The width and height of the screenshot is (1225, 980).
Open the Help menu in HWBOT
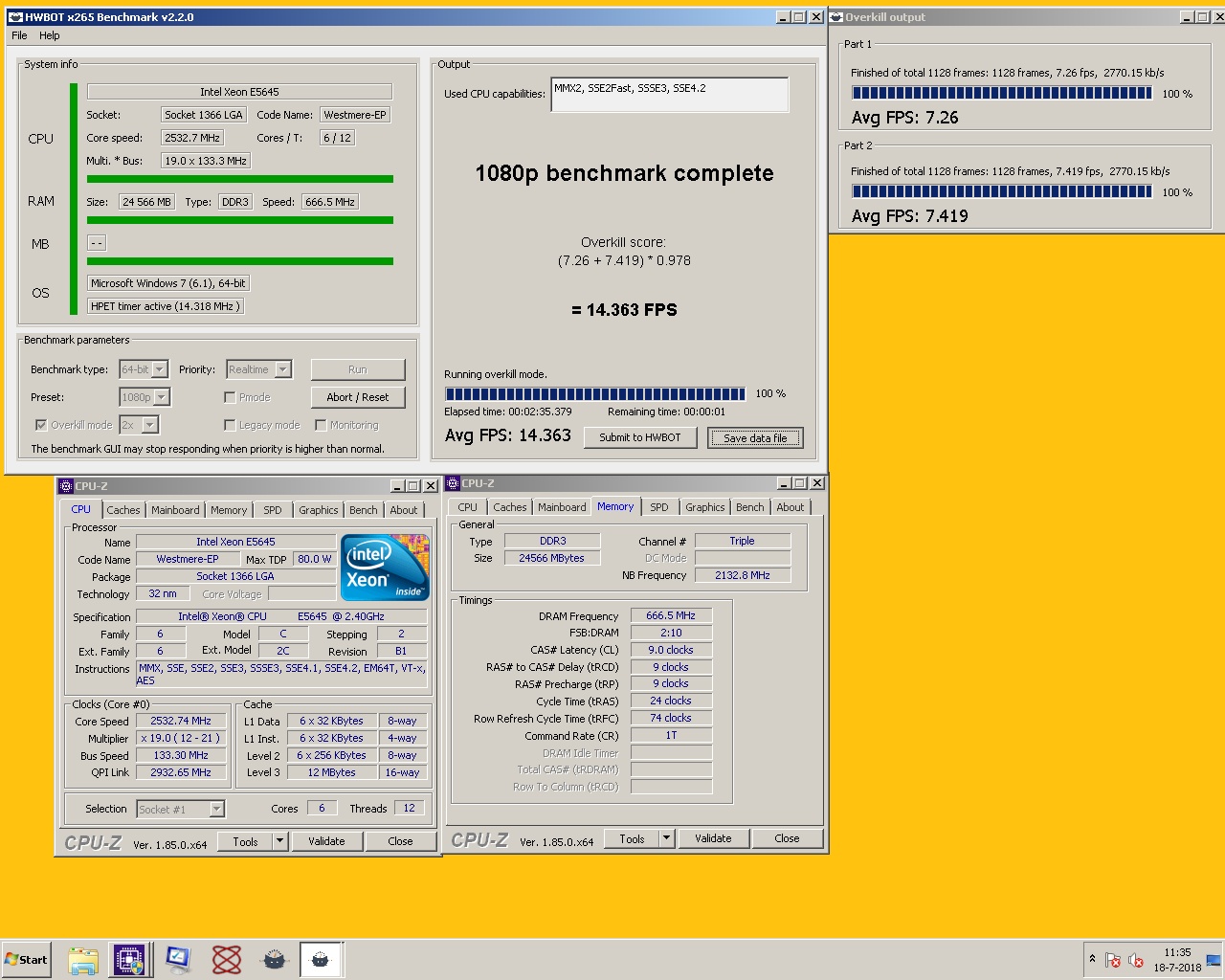pos(50,35)
